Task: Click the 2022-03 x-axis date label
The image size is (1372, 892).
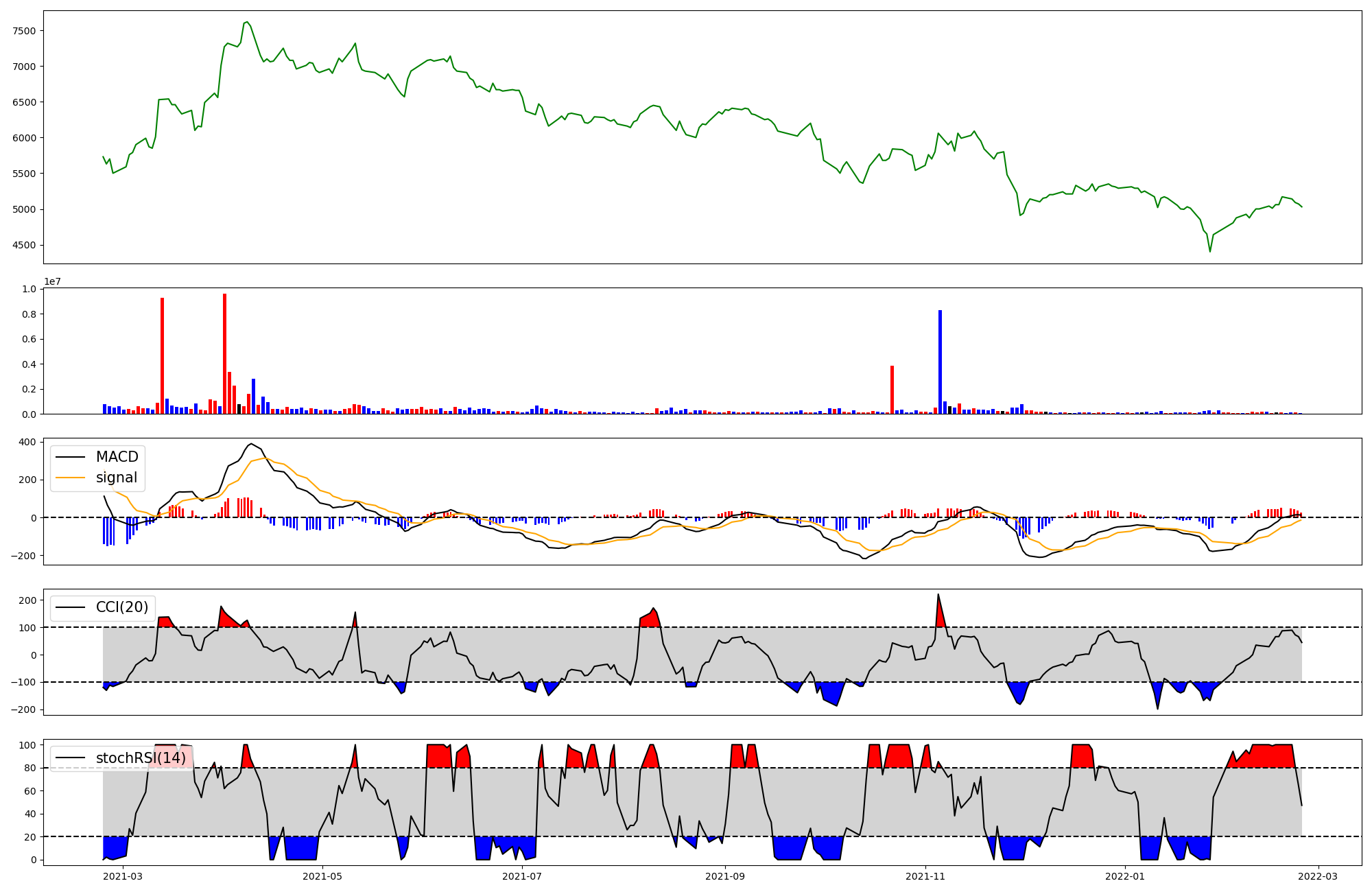Action: [1318, 876]
